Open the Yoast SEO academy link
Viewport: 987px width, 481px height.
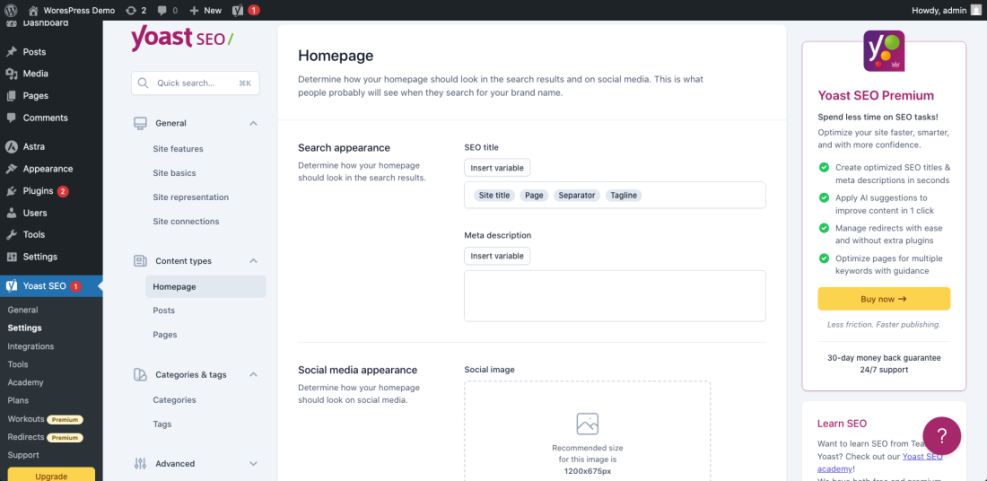click(879, 462)
